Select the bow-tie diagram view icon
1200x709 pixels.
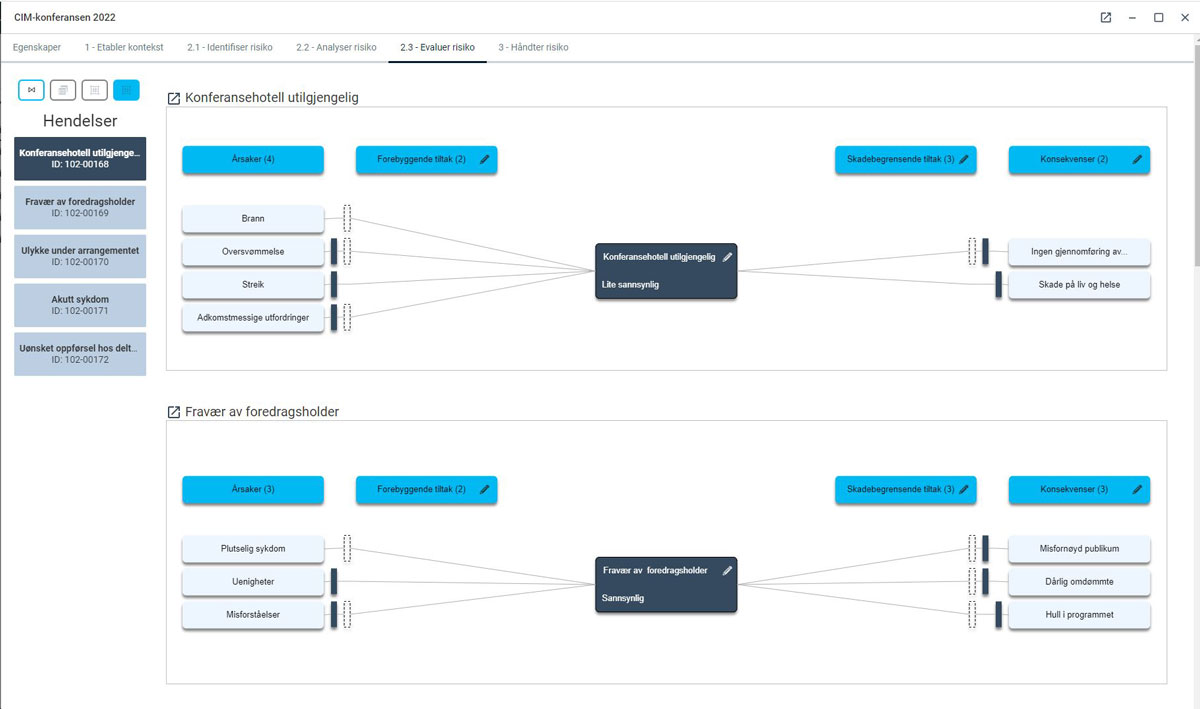point(31,90)
